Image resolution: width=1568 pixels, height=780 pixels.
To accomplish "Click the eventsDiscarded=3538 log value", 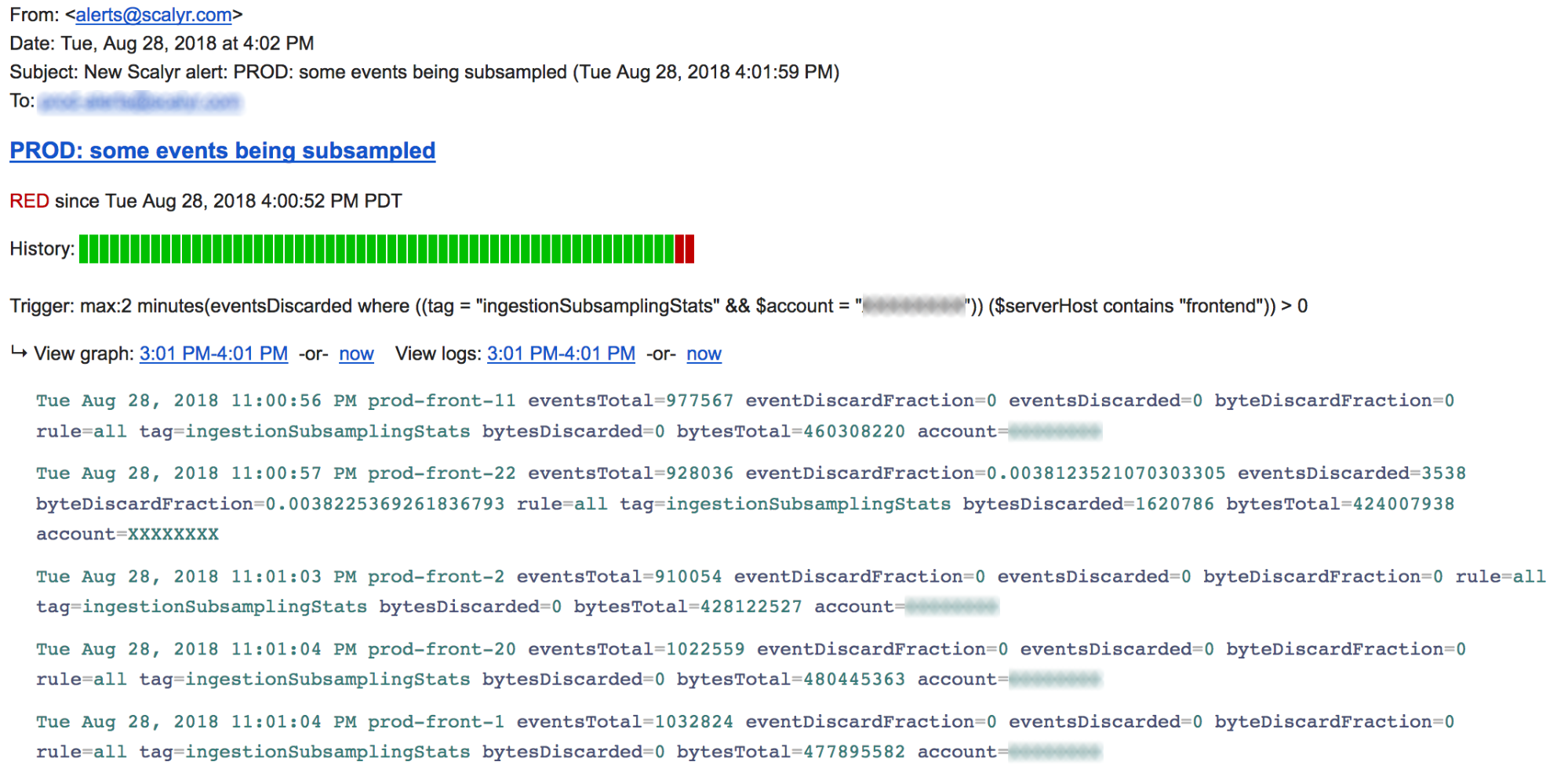I will click(x=1352, y=473).
